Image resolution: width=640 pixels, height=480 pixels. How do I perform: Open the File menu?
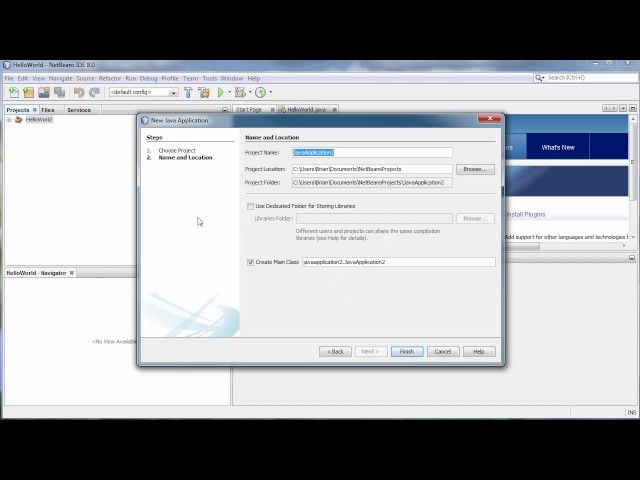tap(9, 78)
